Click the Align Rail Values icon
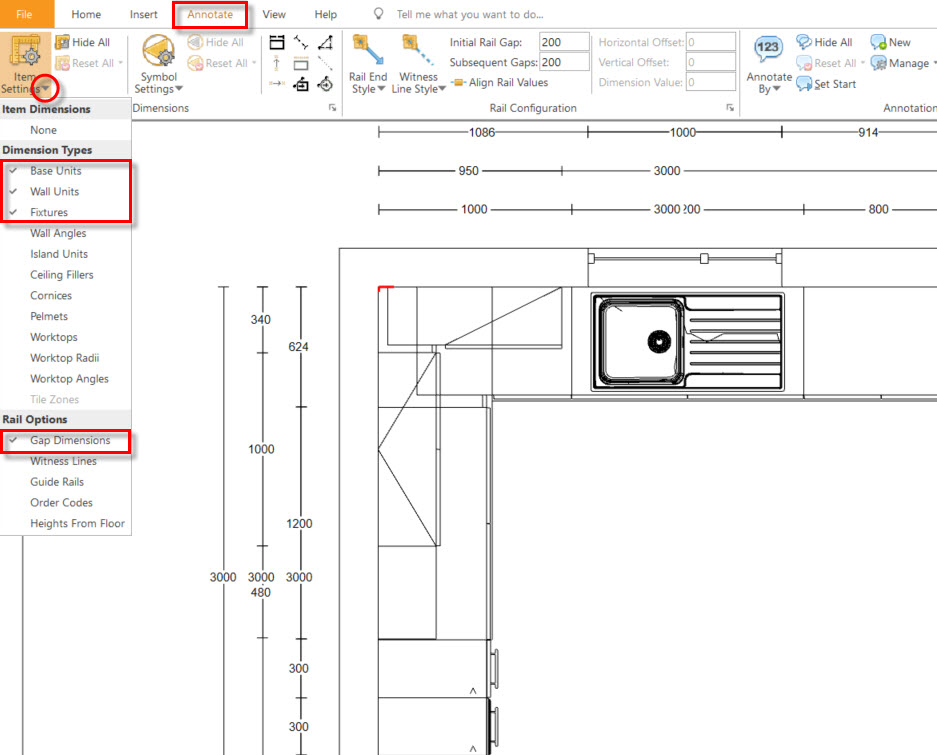937x755 pixels. pyautogui.click(x=458, y=82)
